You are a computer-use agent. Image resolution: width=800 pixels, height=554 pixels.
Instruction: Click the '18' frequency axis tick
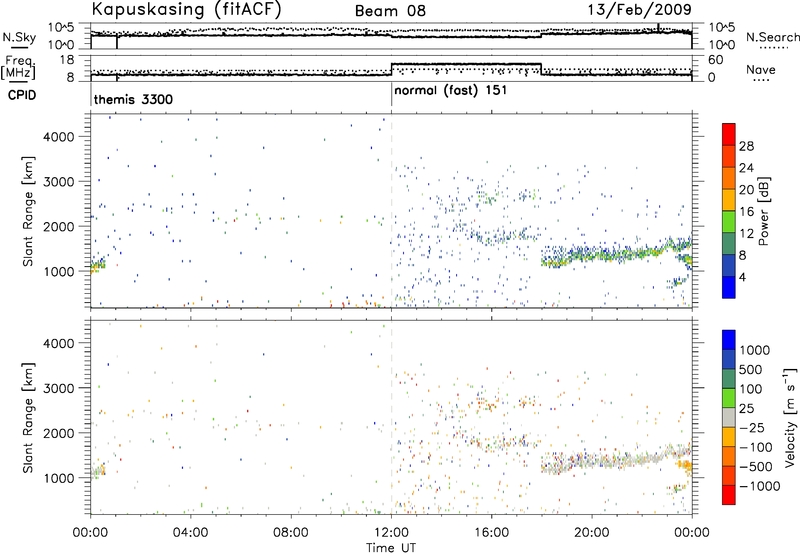pyautogui.click(x=67, y=60)
